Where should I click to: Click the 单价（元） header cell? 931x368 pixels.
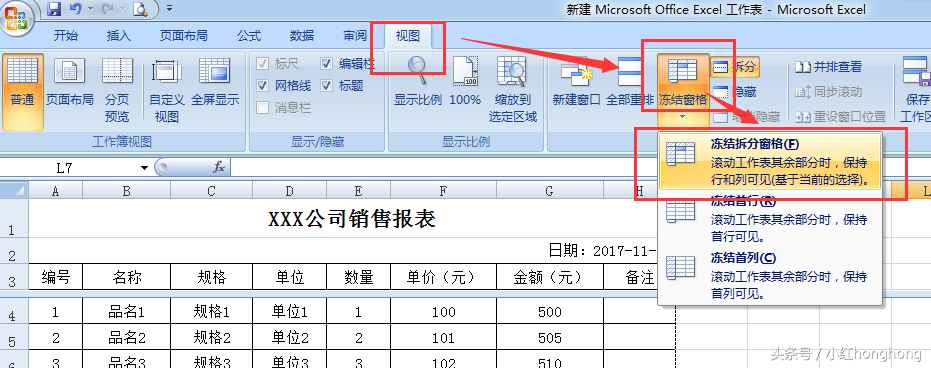[x=443, y=277]
